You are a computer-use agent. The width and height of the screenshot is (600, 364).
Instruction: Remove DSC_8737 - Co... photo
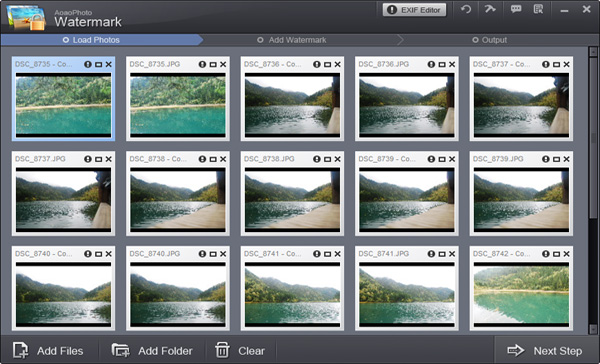pyautogui.click(x=566, y=64)
